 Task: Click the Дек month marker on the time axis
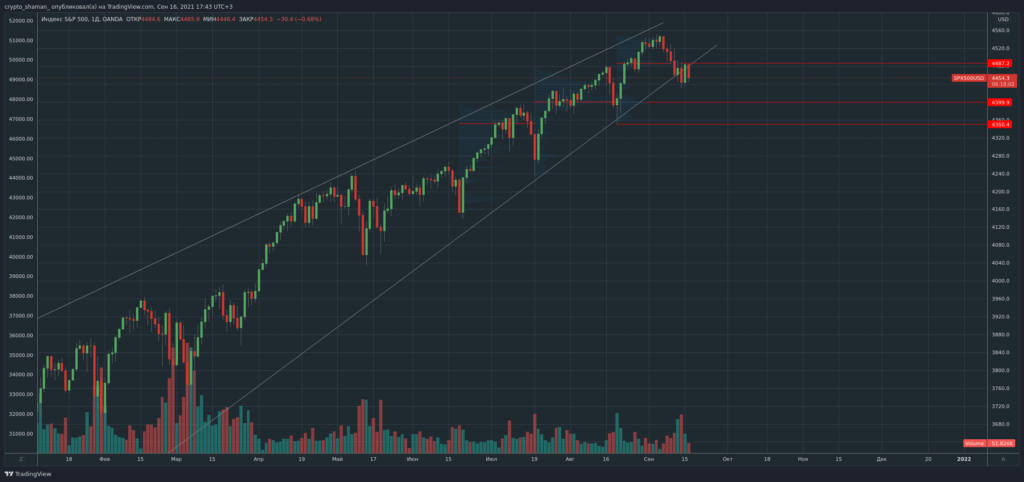[881, 458]
